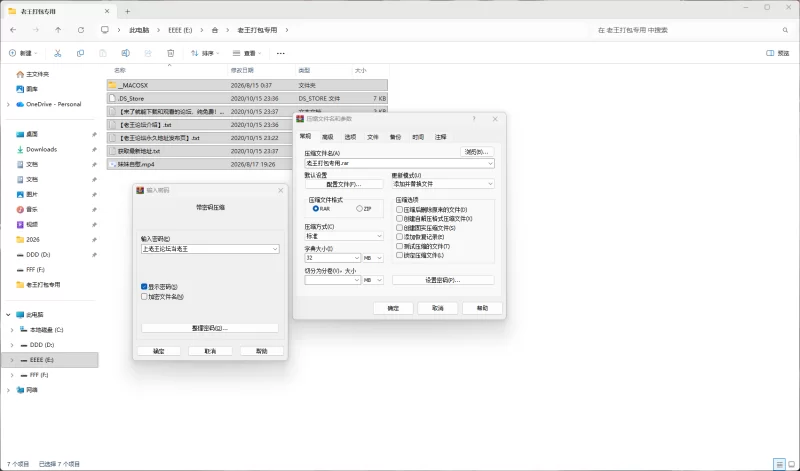
Task: Click 帮助 in the archive dialog
Action: (x=482, y=308)
